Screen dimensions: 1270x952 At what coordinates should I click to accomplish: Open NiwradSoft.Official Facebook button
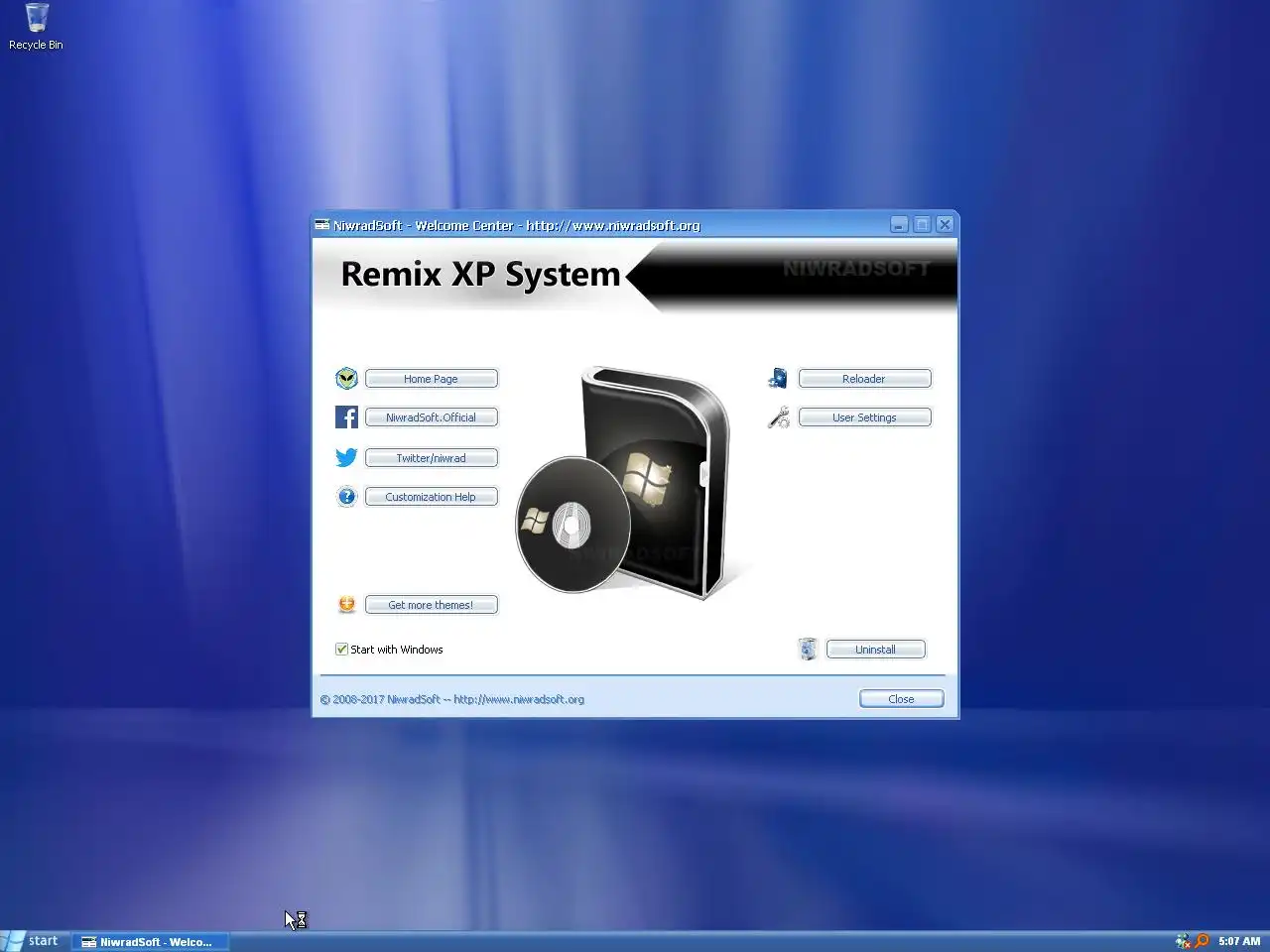click(x=431, y=417)
